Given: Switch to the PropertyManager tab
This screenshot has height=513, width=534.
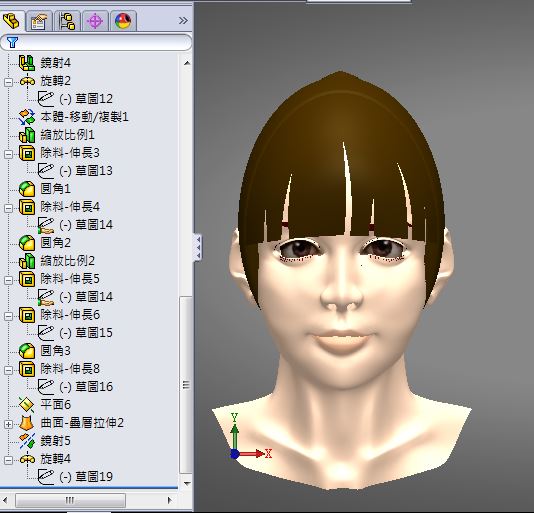Looking at the screenshot, I should pos(39,21).
